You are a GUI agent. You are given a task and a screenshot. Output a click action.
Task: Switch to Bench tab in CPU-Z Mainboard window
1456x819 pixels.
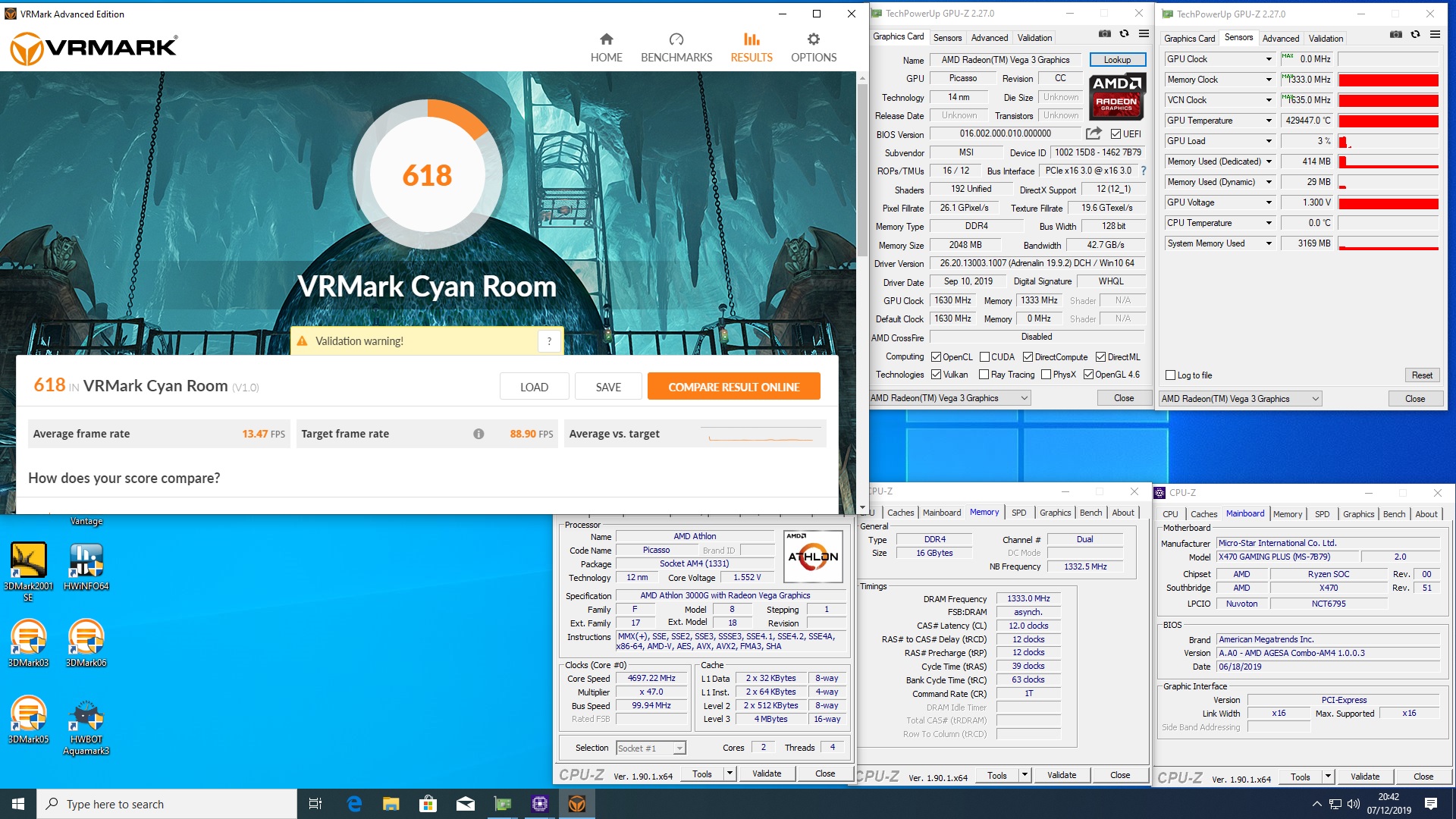click(1394, 514)
